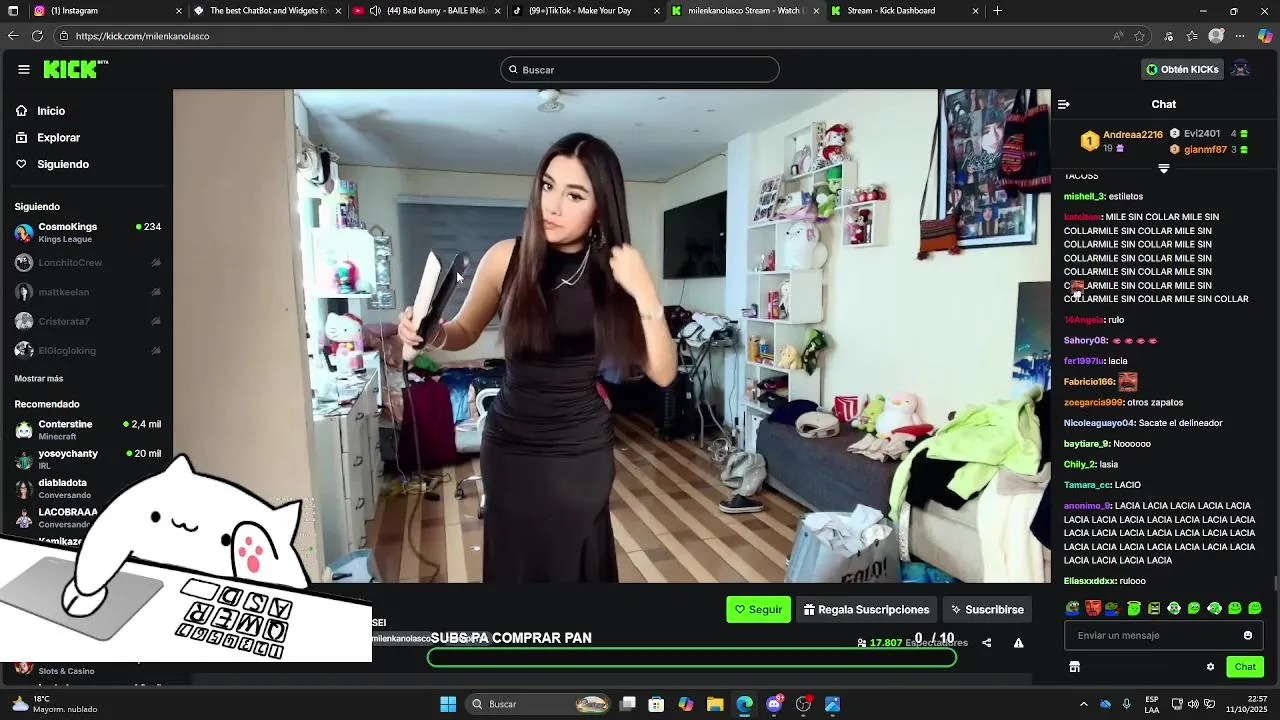
Task: Open user profile avatar on Kick
Action: point(1240,69)
